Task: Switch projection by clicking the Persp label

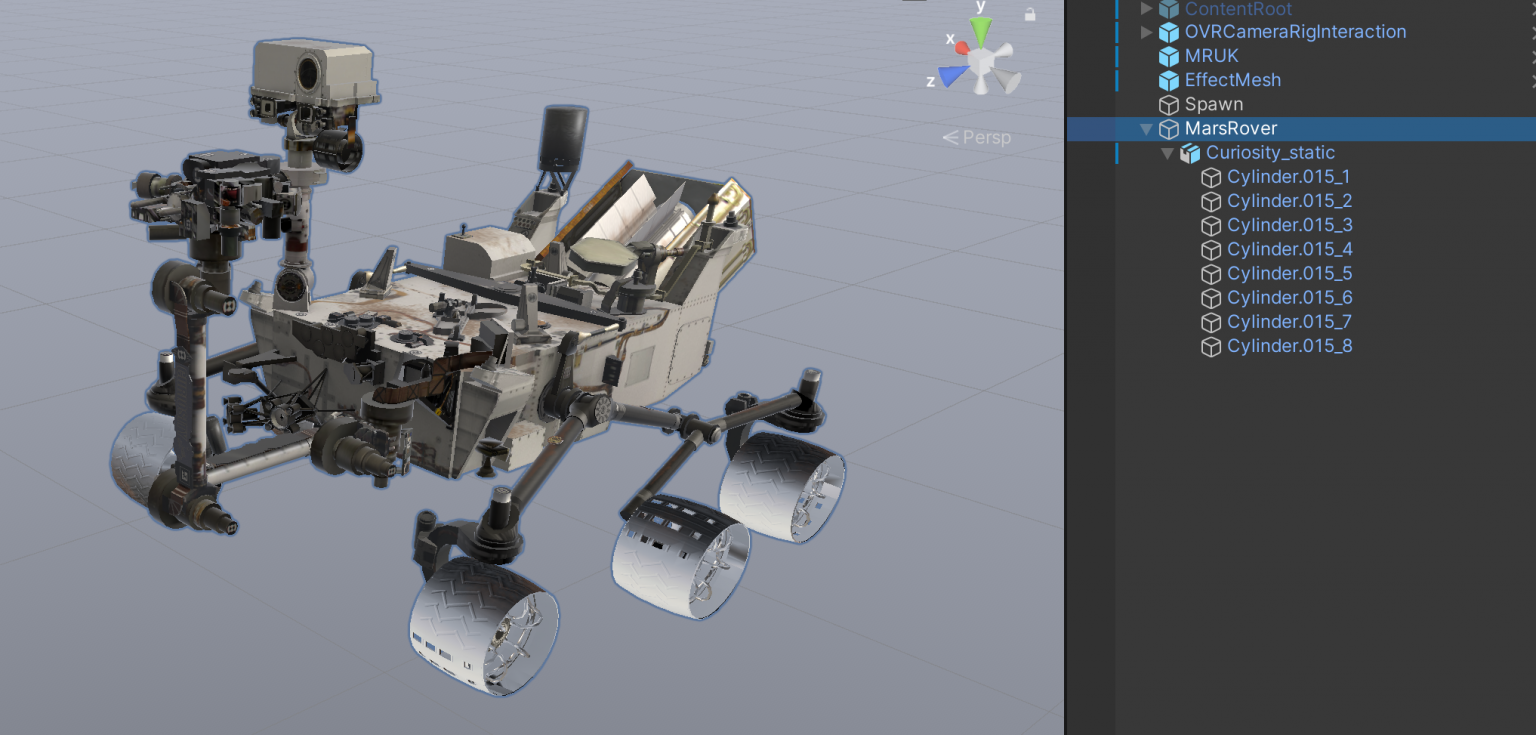Action: coord(984,137)
